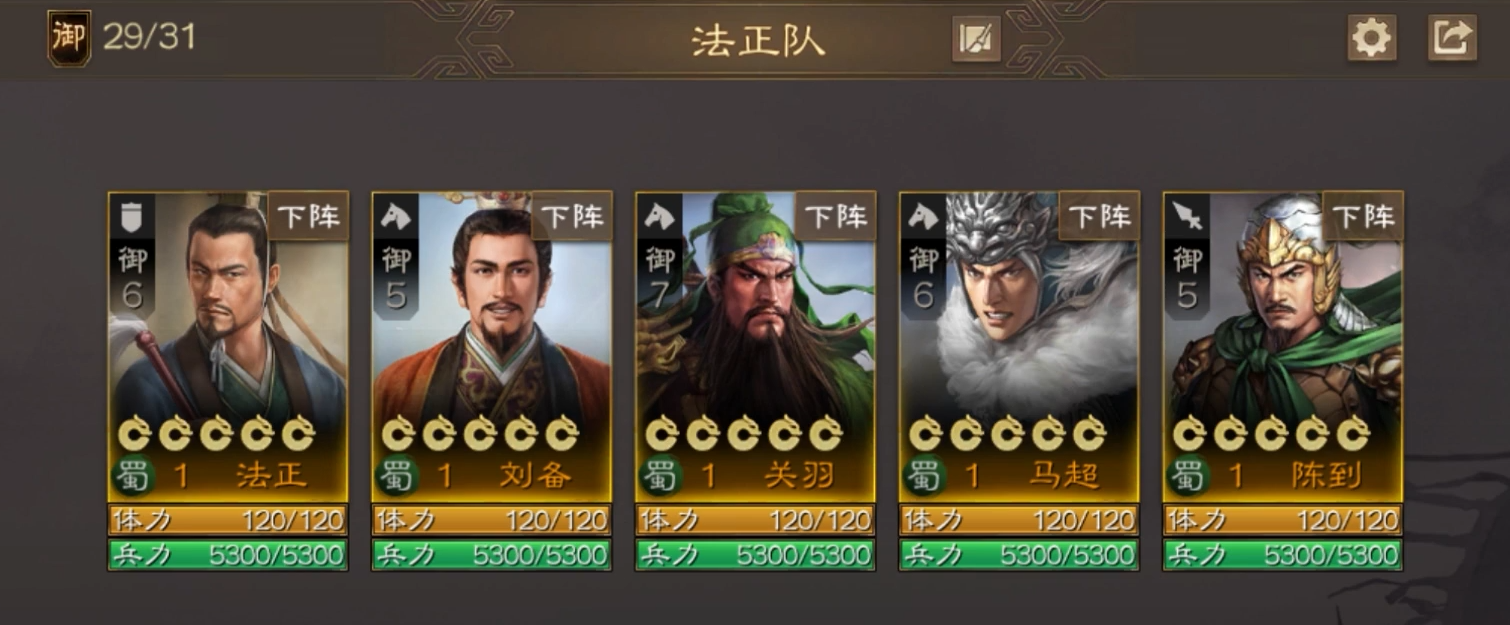
Task: Select the 马超 general portrait
Action: pos(1020,330)
